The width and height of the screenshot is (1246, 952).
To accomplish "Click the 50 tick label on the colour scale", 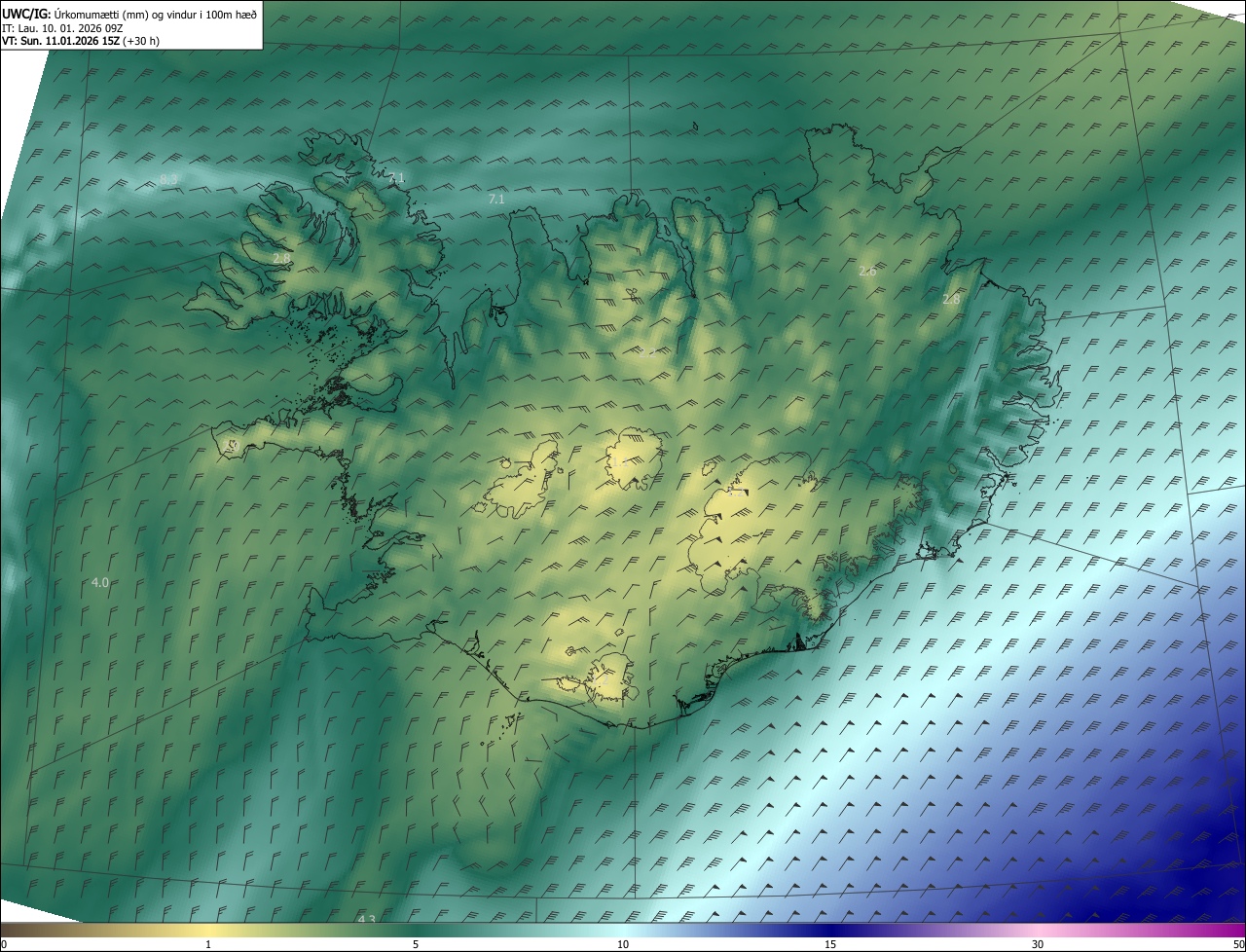I will pos(1238,944).
